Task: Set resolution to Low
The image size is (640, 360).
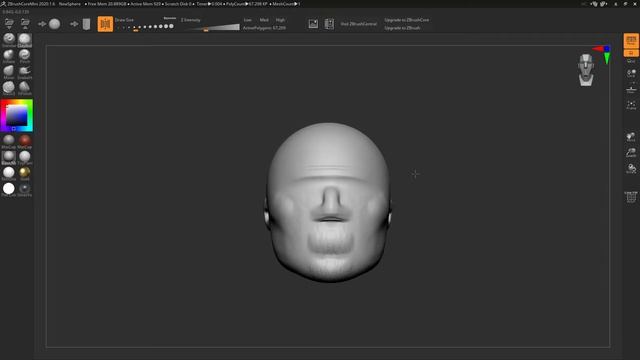Action: pos(248,20)
